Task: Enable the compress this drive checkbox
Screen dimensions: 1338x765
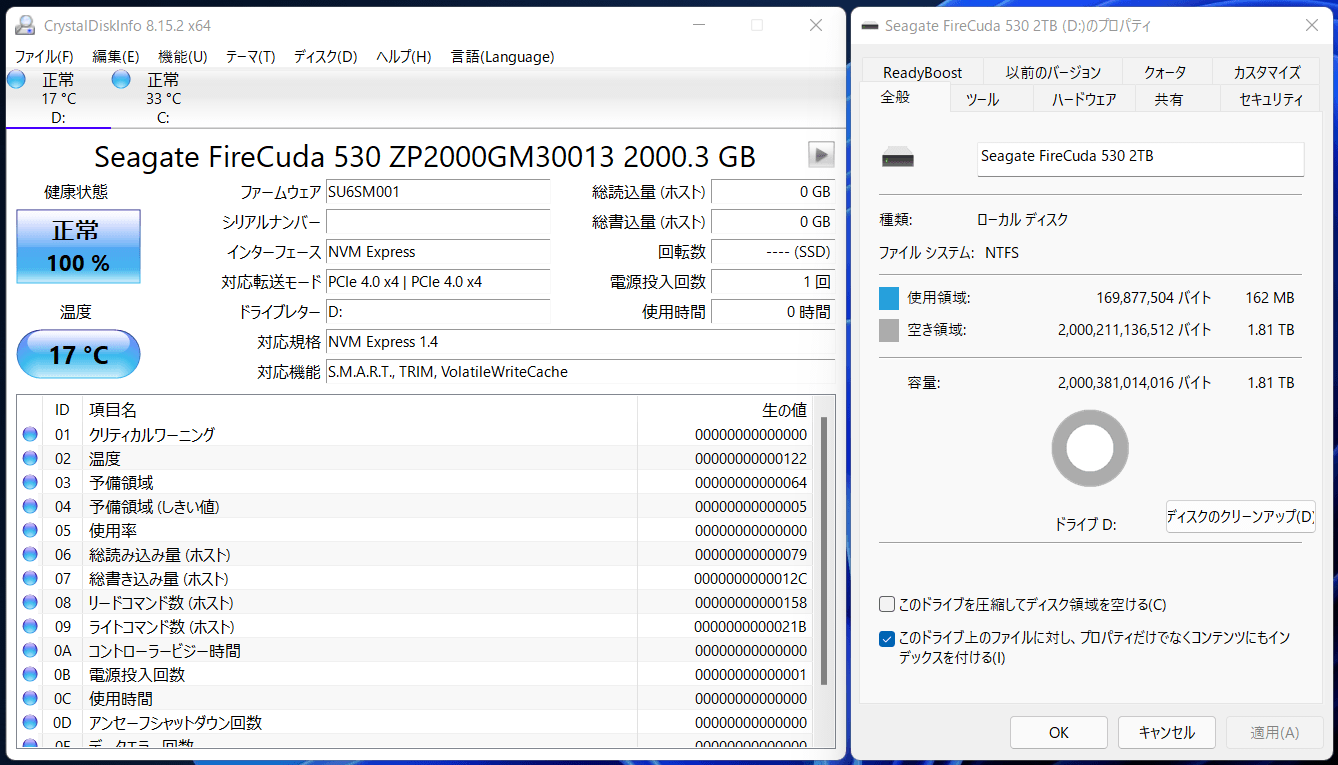Action: (x=887, y=604)
